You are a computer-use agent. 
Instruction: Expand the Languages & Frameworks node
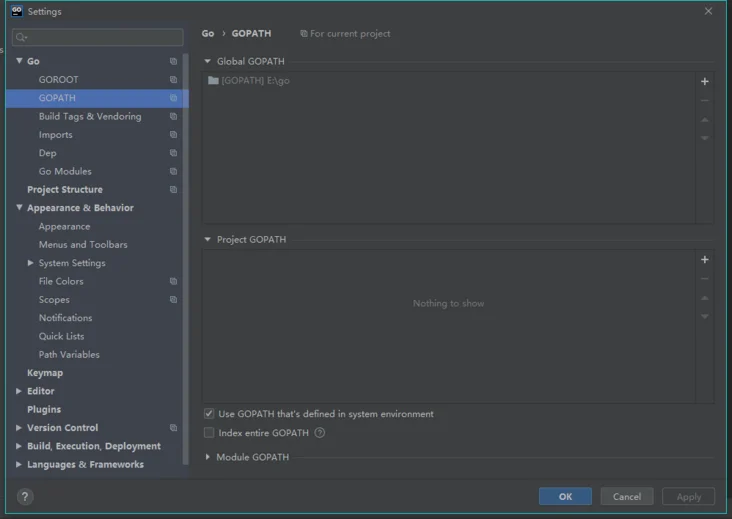(x=19, y=464)
